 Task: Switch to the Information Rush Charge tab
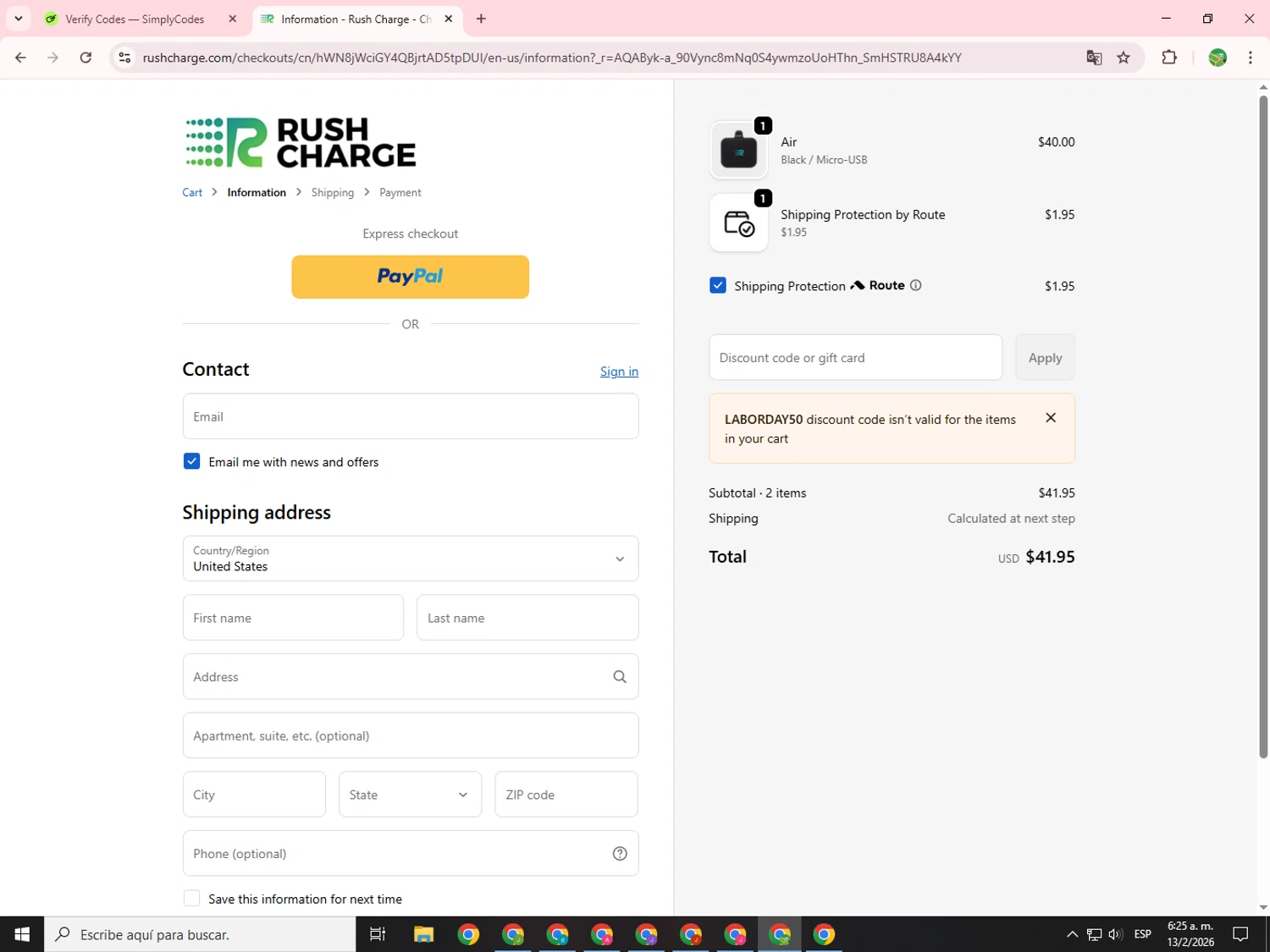pos(356,19)
